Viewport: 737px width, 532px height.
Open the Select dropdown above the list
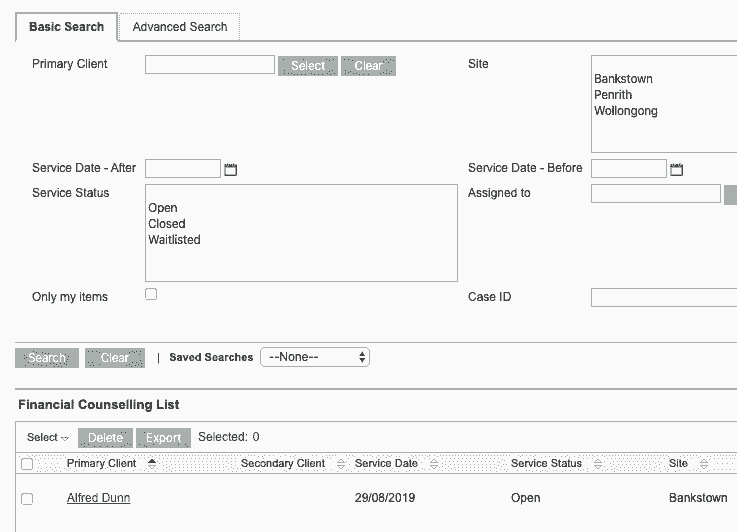pyautogui.click(x=47, y=438)
